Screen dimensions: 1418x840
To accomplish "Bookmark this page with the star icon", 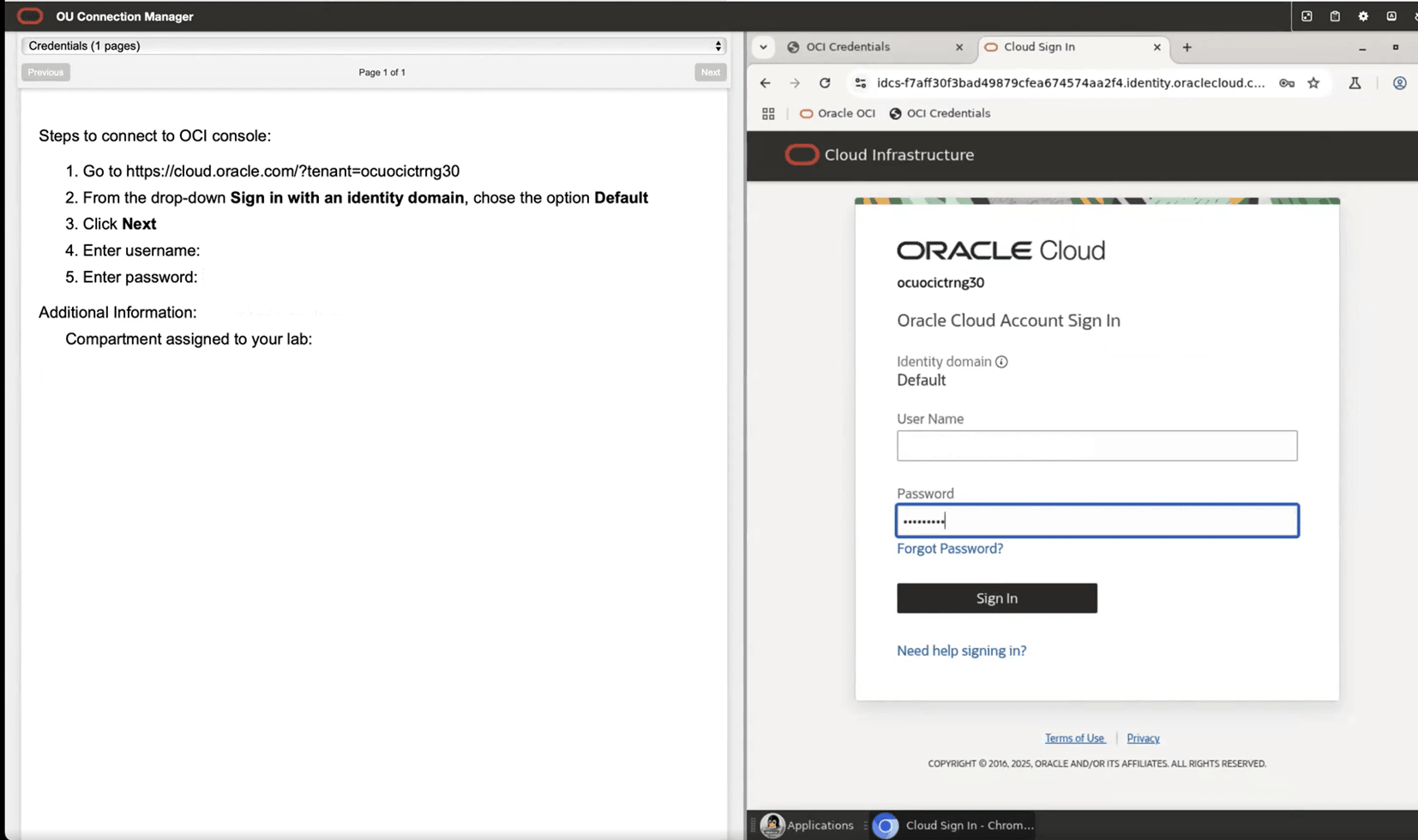I will tap(1313, 83).
